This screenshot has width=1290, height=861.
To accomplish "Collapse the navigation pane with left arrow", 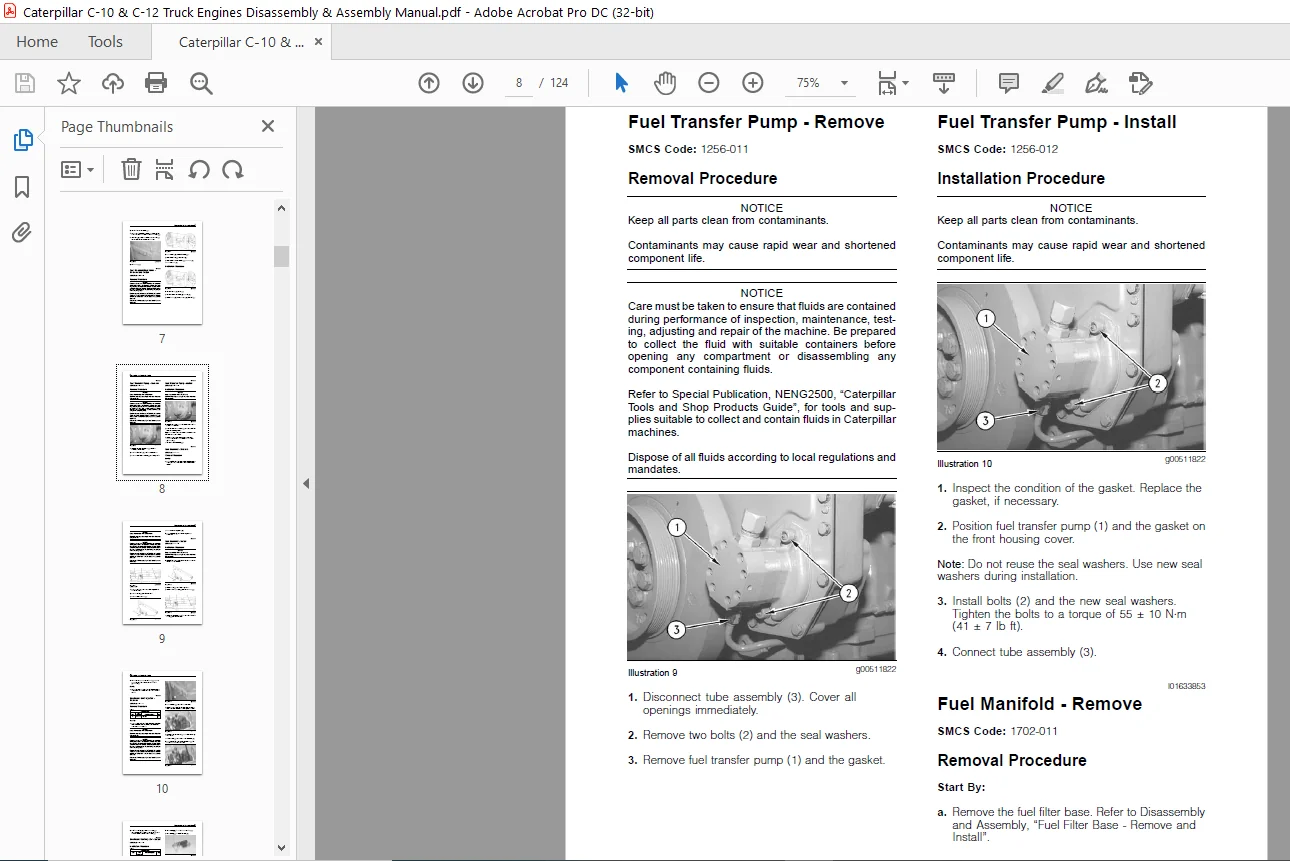I will pos(306,483).
